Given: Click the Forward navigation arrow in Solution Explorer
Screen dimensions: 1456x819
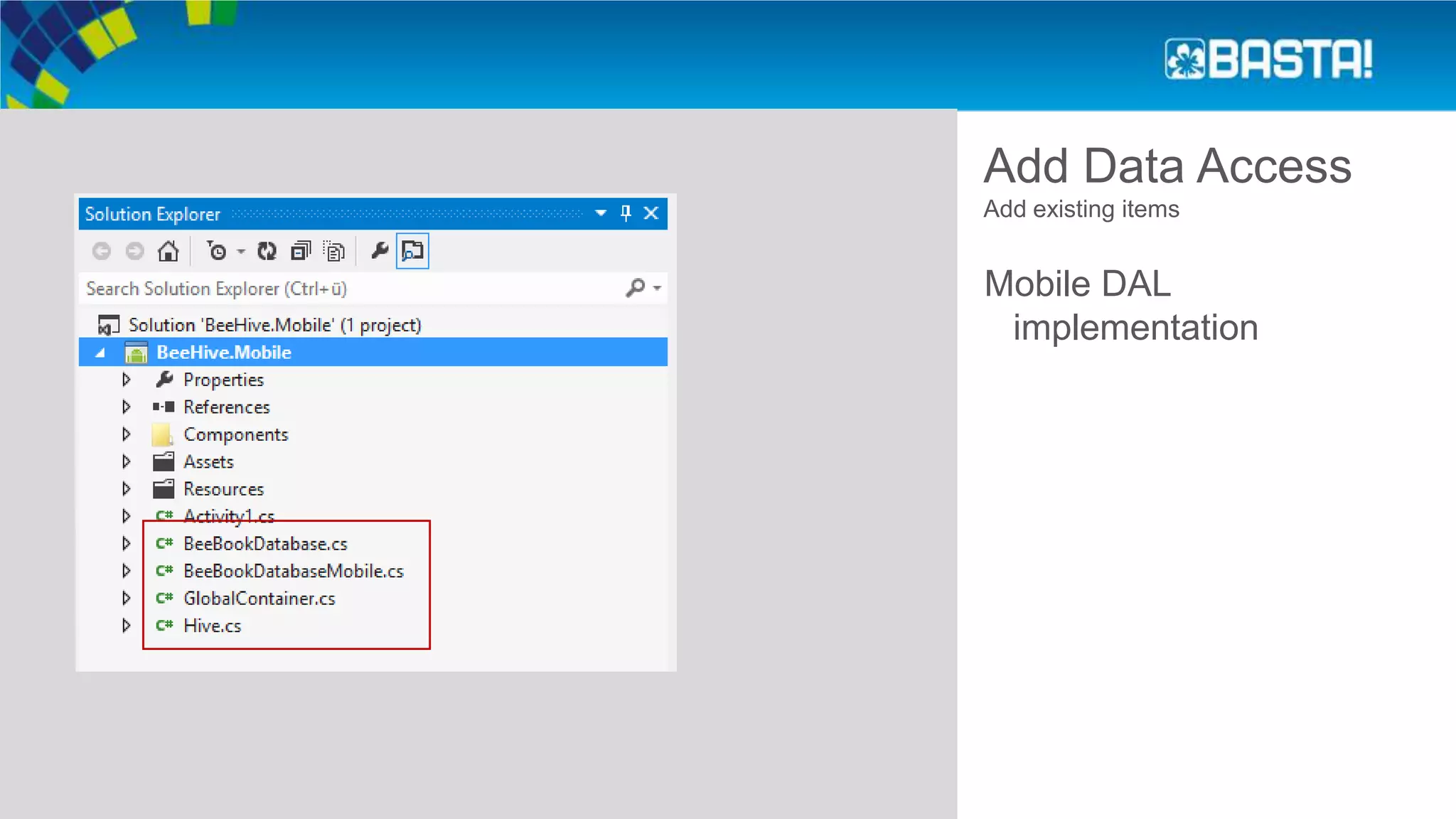Looking at the screenshot, I should point(134,251).
